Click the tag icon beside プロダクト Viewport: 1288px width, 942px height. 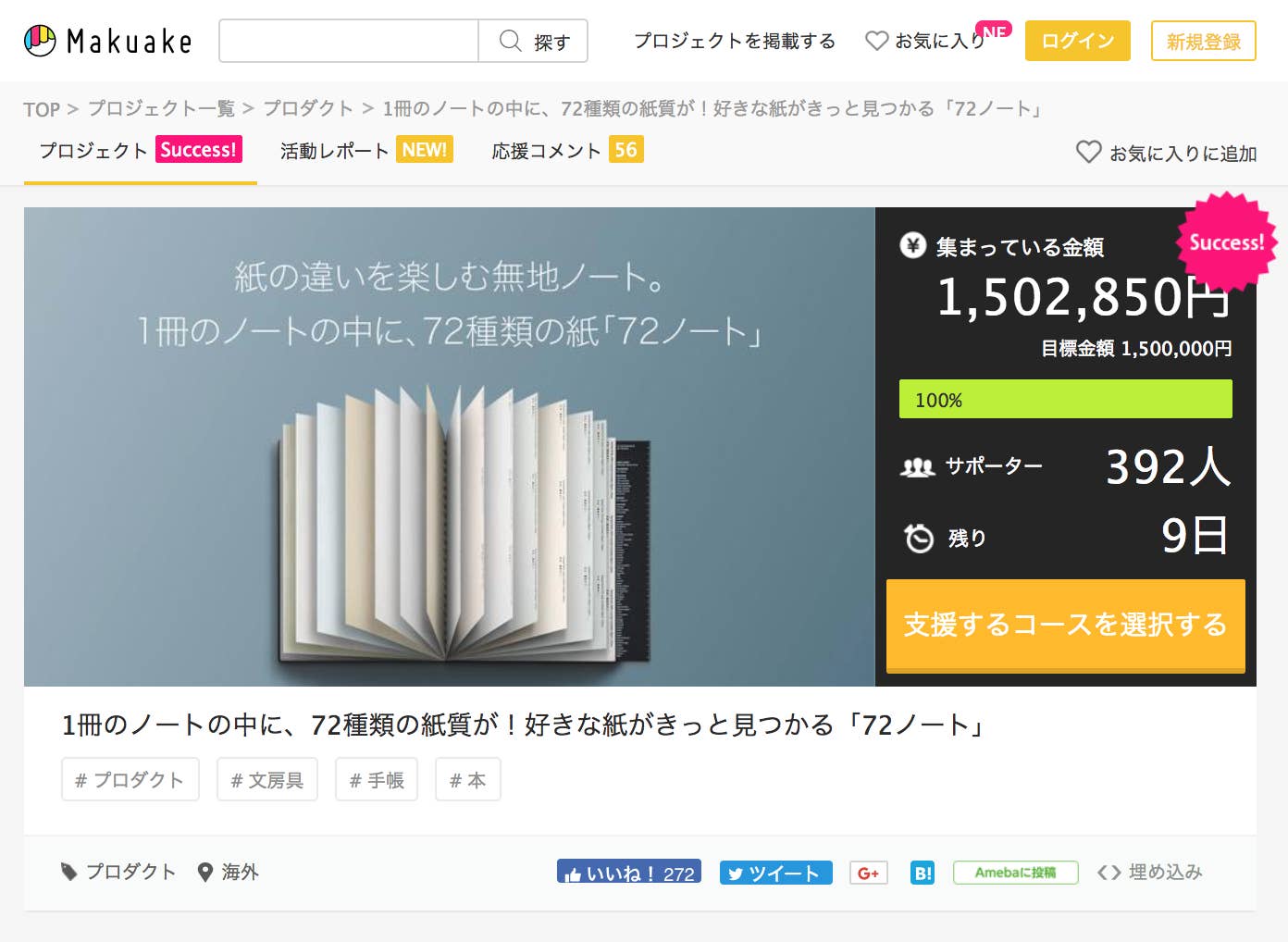point(68,872)
